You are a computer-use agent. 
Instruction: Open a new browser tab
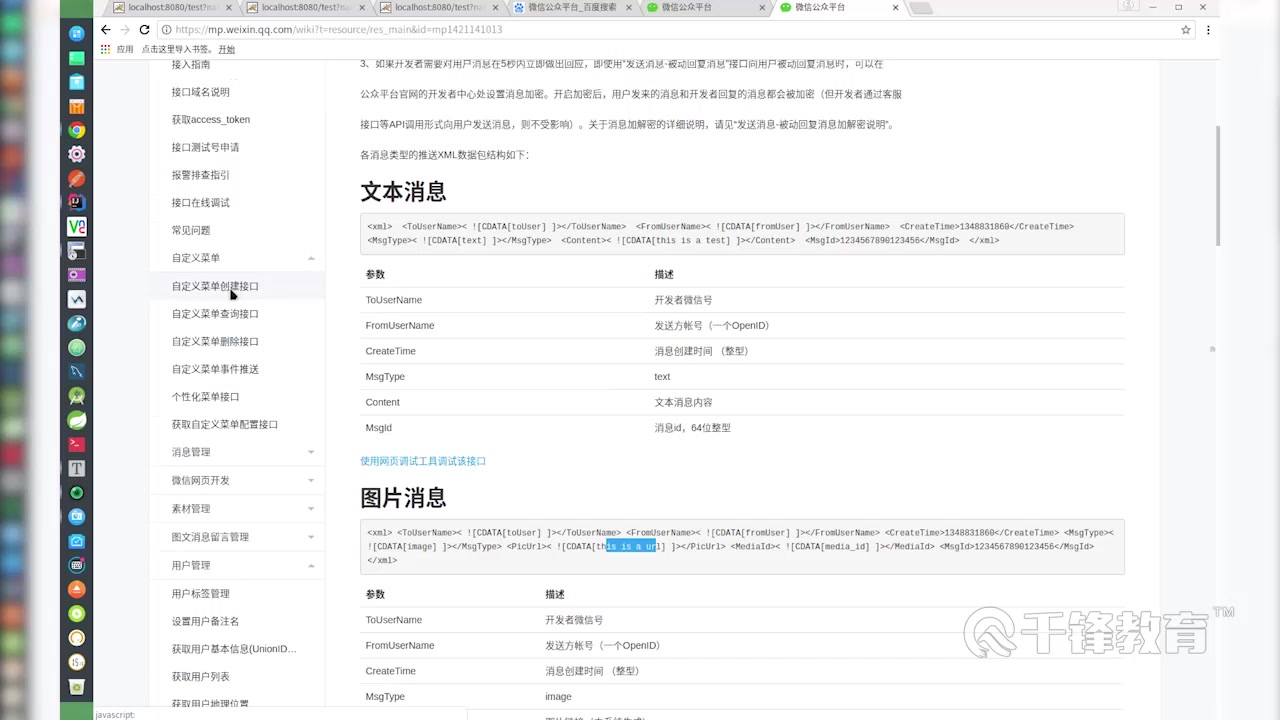tap(921, 8)
